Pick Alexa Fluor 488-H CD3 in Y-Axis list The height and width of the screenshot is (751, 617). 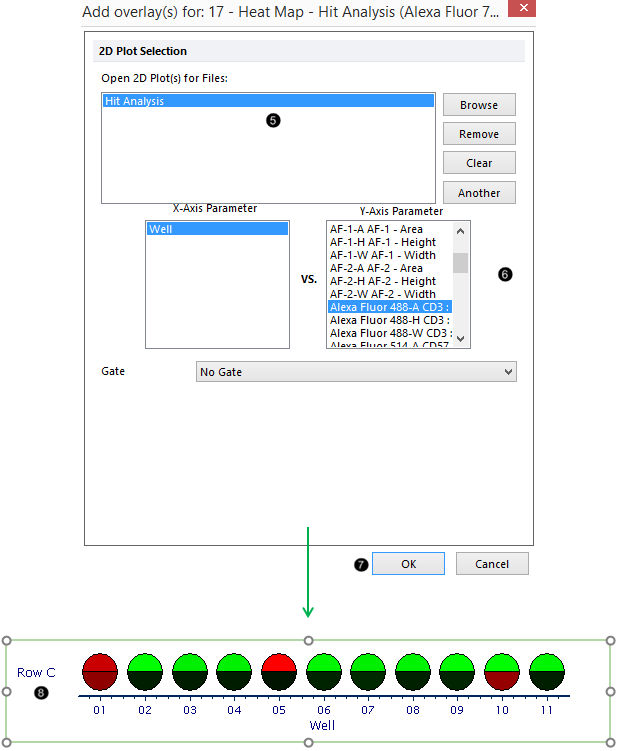pos(389,320)
